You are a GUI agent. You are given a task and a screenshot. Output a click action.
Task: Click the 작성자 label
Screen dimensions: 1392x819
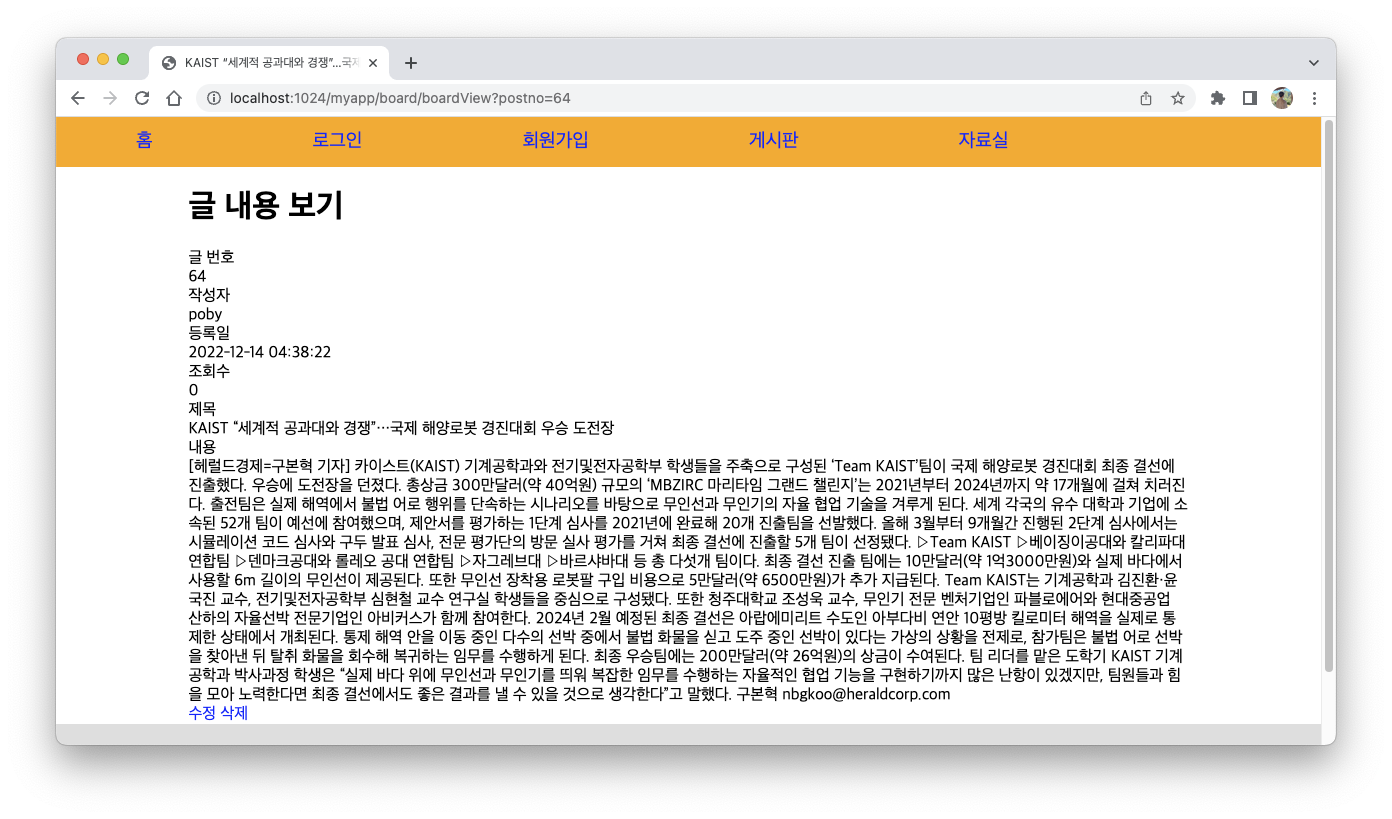[209, 295]
